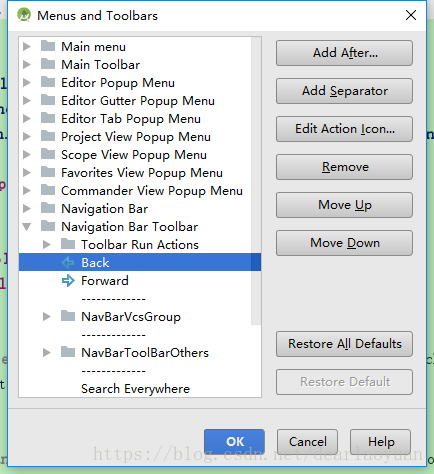Click the Move Up button
Image resolution: width=434 pixels, height=474 pixels.
point(344,205)
